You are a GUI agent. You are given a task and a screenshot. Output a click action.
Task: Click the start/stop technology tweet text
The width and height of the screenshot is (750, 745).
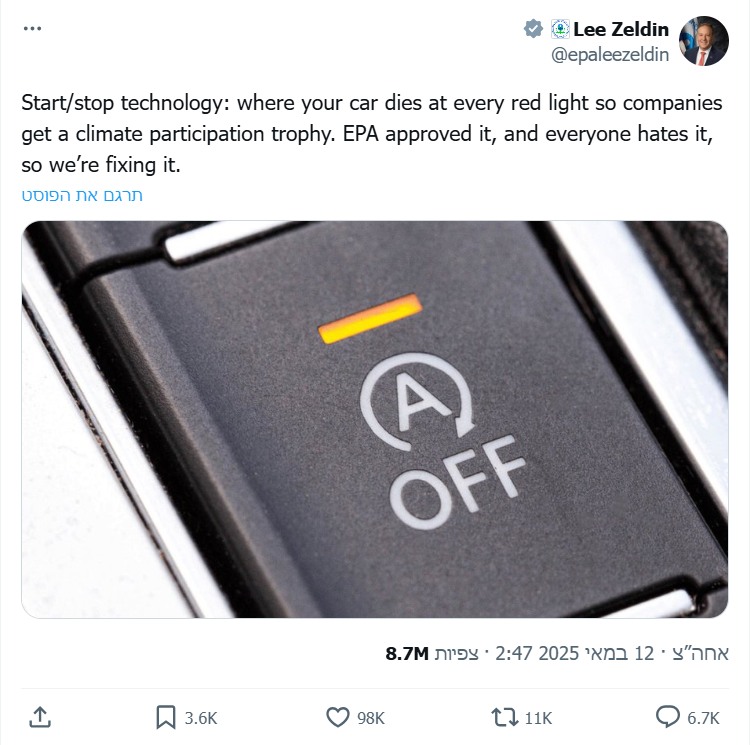(372, 134)
